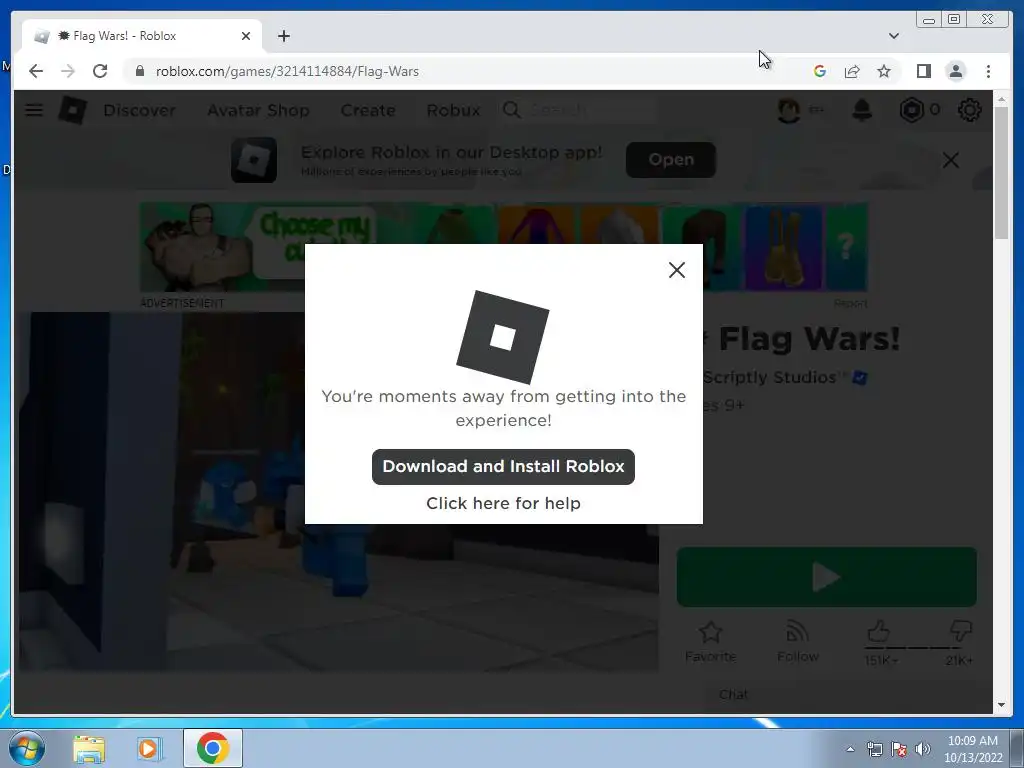Open the Click here for help link
The image size is (1024, 768).
[503, 503]
